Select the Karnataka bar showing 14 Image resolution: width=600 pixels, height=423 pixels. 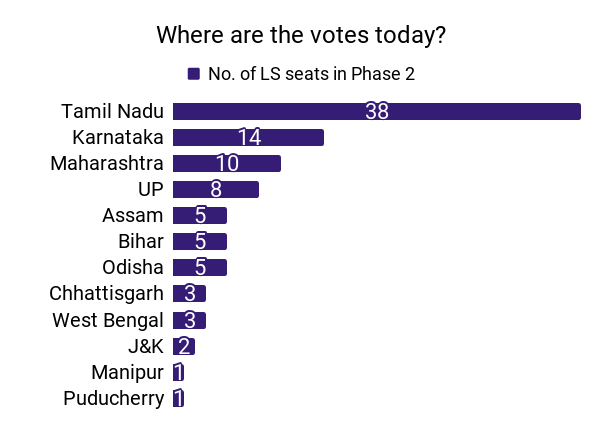coord(248,137)
